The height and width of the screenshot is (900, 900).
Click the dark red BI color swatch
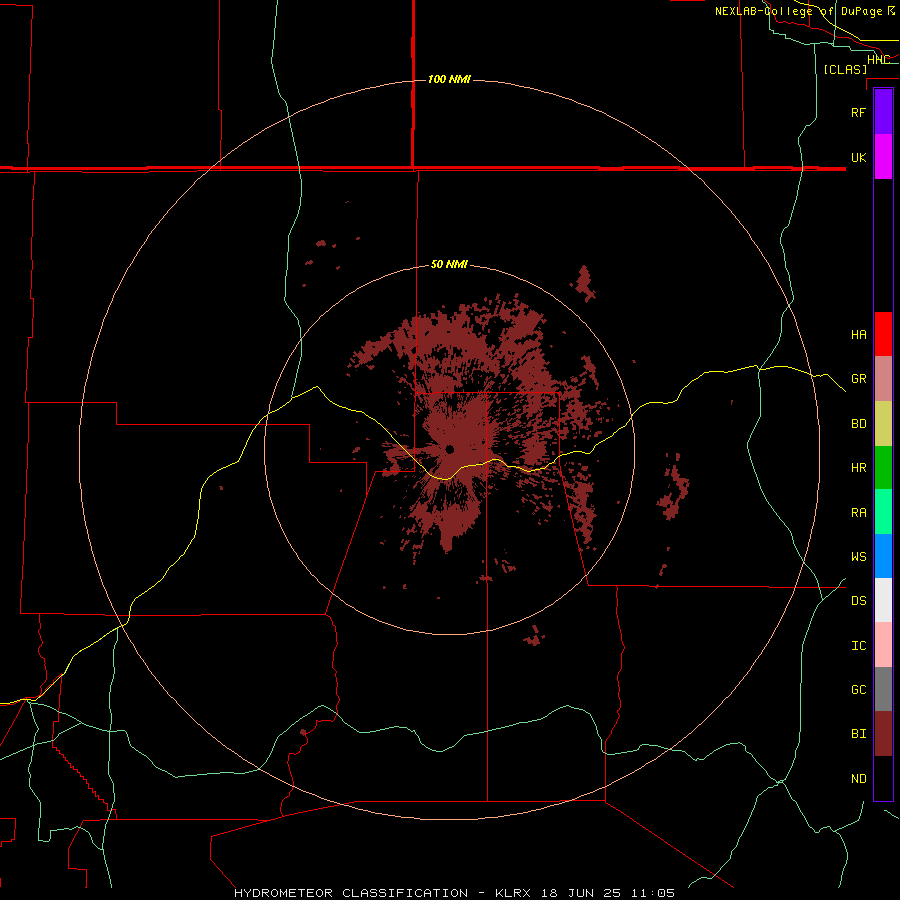click(883, 734)
